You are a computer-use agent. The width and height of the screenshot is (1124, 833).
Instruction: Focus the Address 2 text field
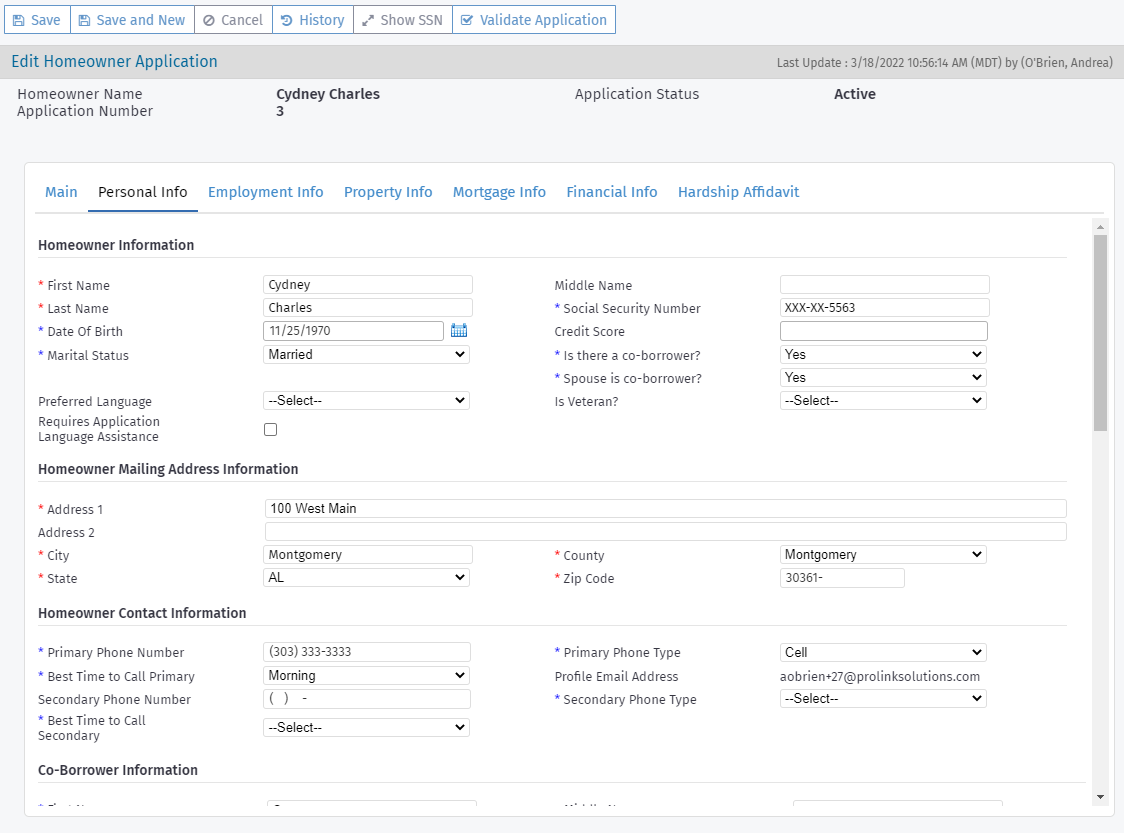point(665,531)
